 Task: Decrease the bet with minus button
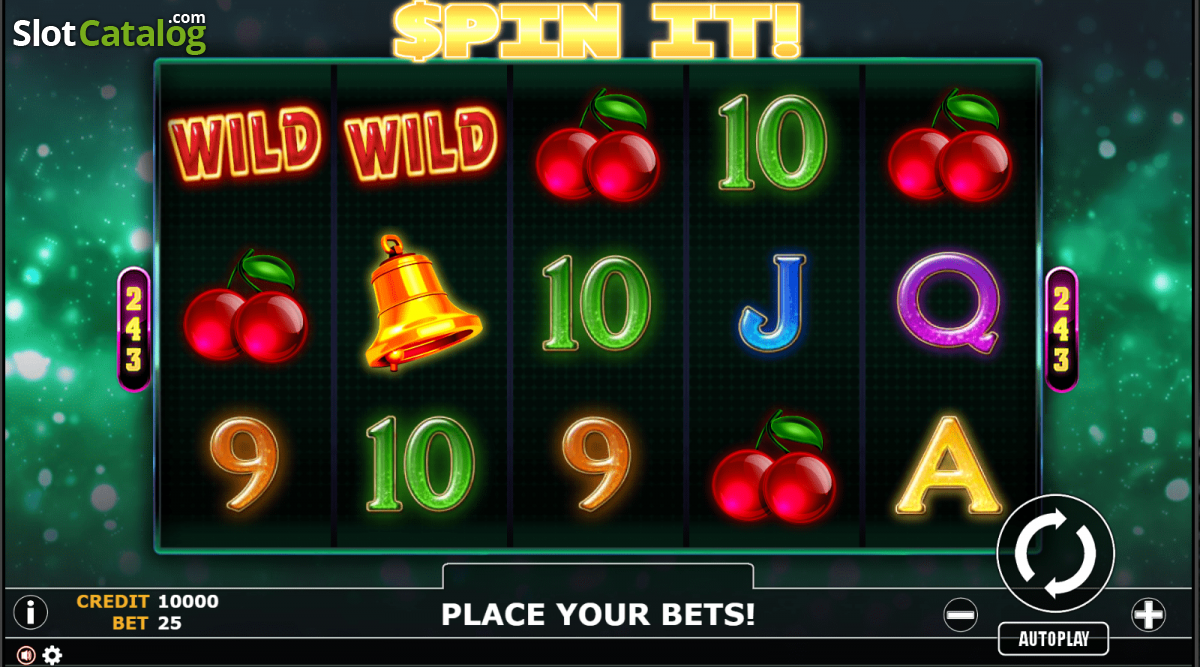961,614
